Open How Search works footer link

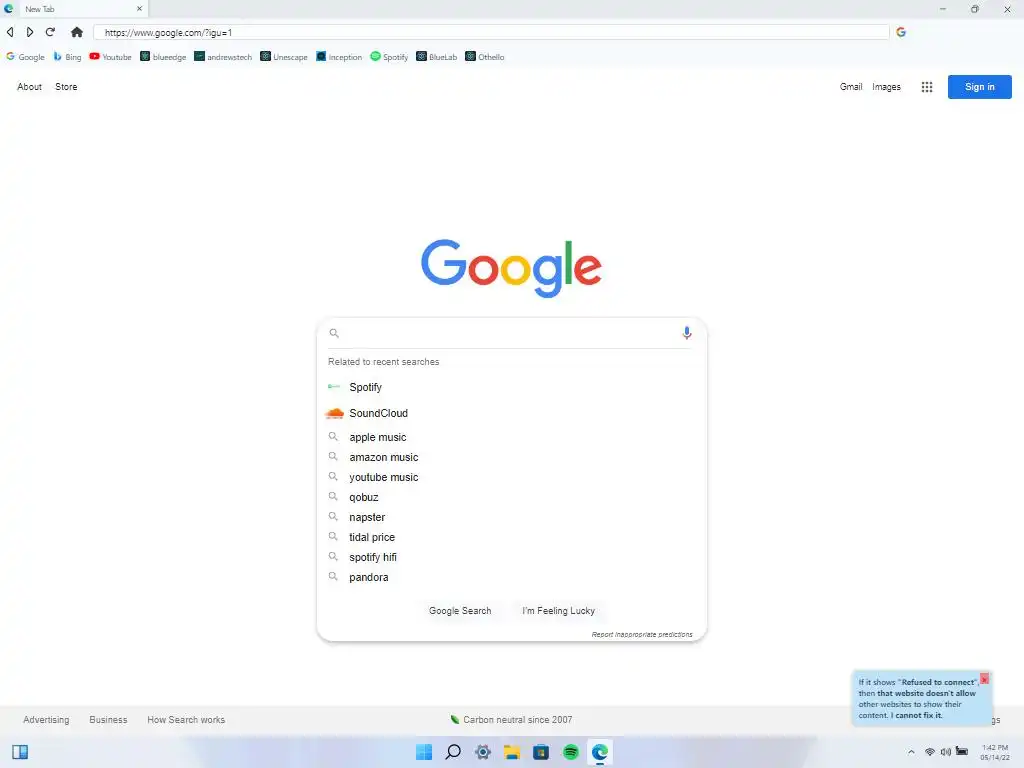pyautogui.click(x=186, y=720)
